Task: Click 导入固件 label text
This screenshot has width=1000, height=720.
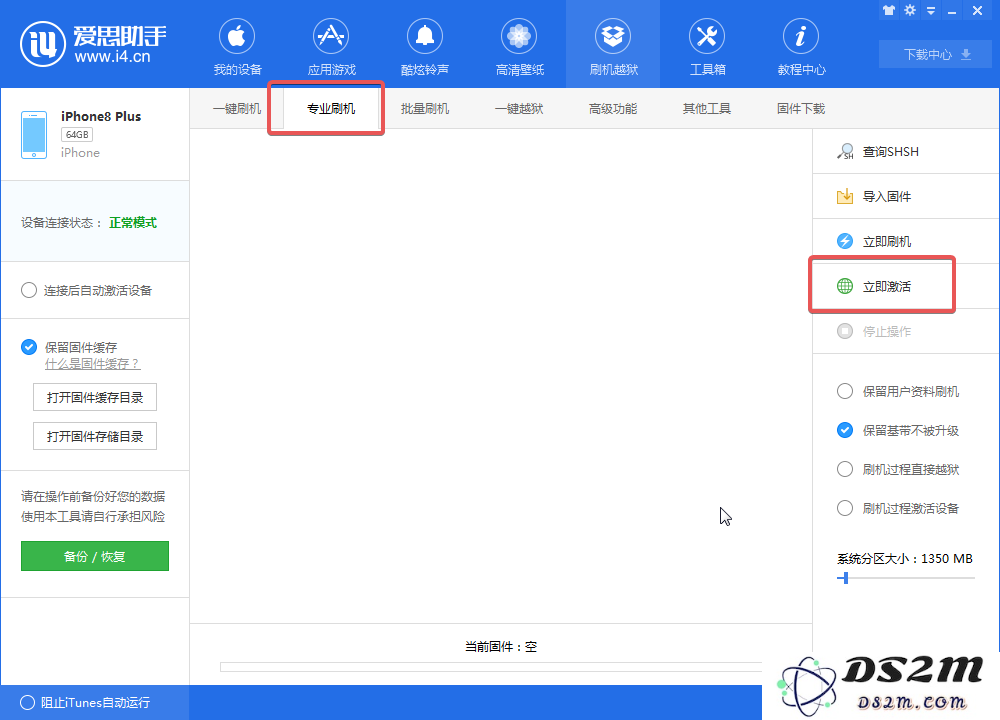Action: pyautogui.click(x=886, y=196)
